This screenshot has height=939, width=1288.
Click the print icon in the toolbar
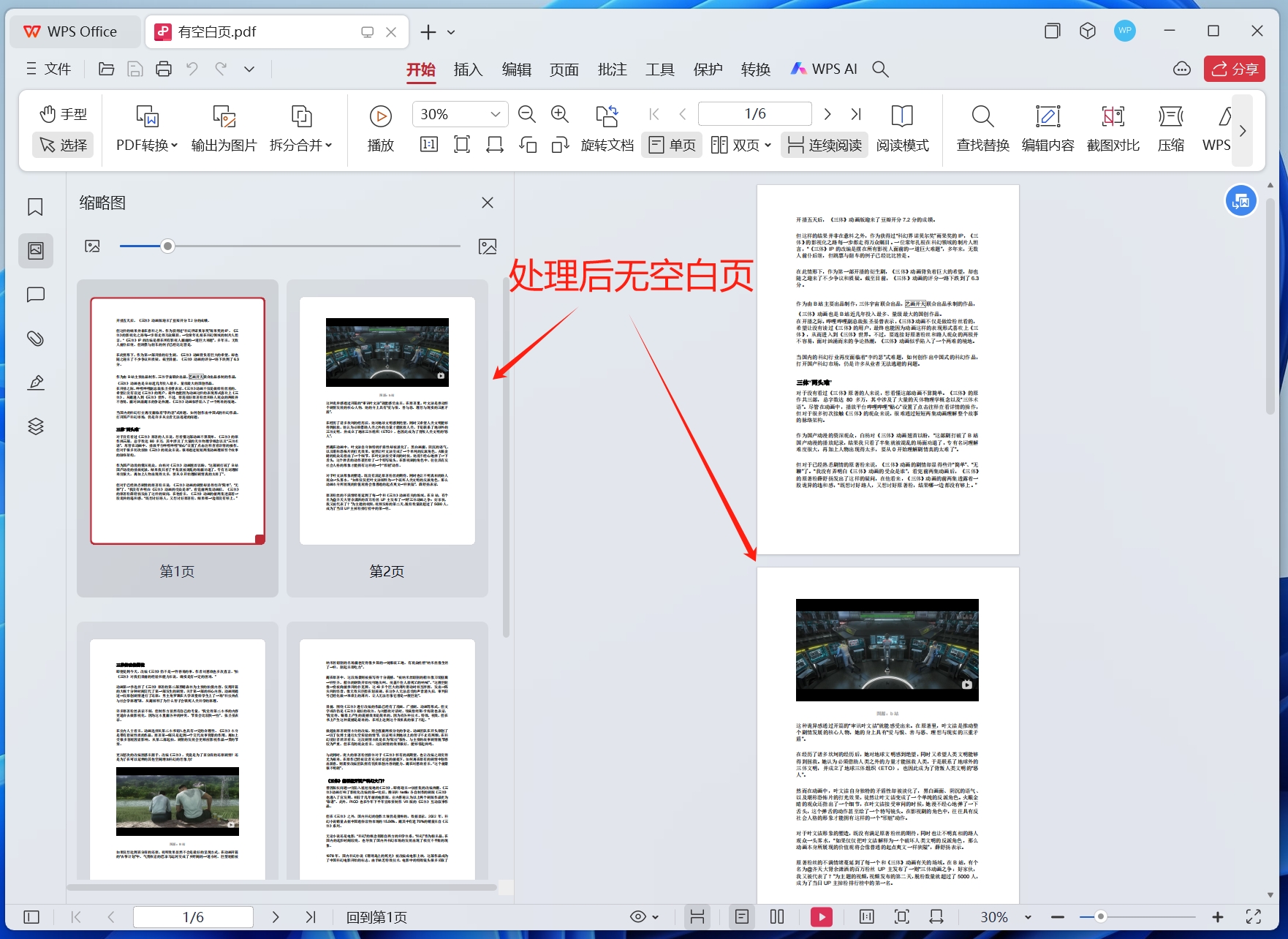(x=164, y=69)
